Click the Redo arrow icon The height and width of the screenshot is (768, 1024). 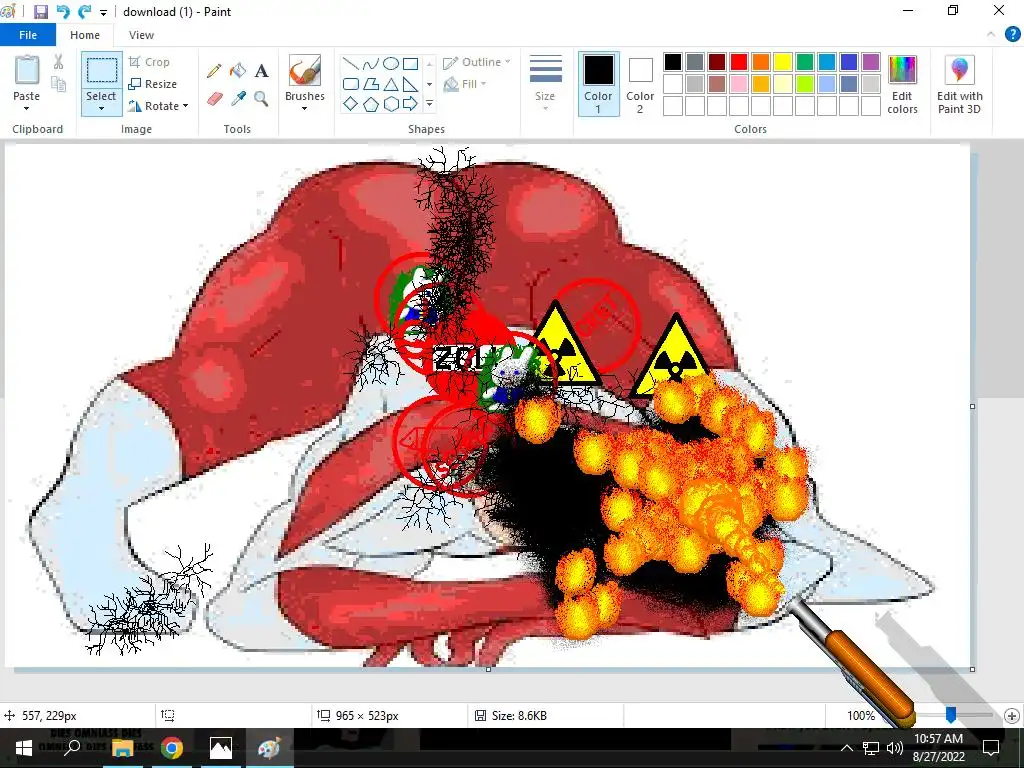coord(84,12)
